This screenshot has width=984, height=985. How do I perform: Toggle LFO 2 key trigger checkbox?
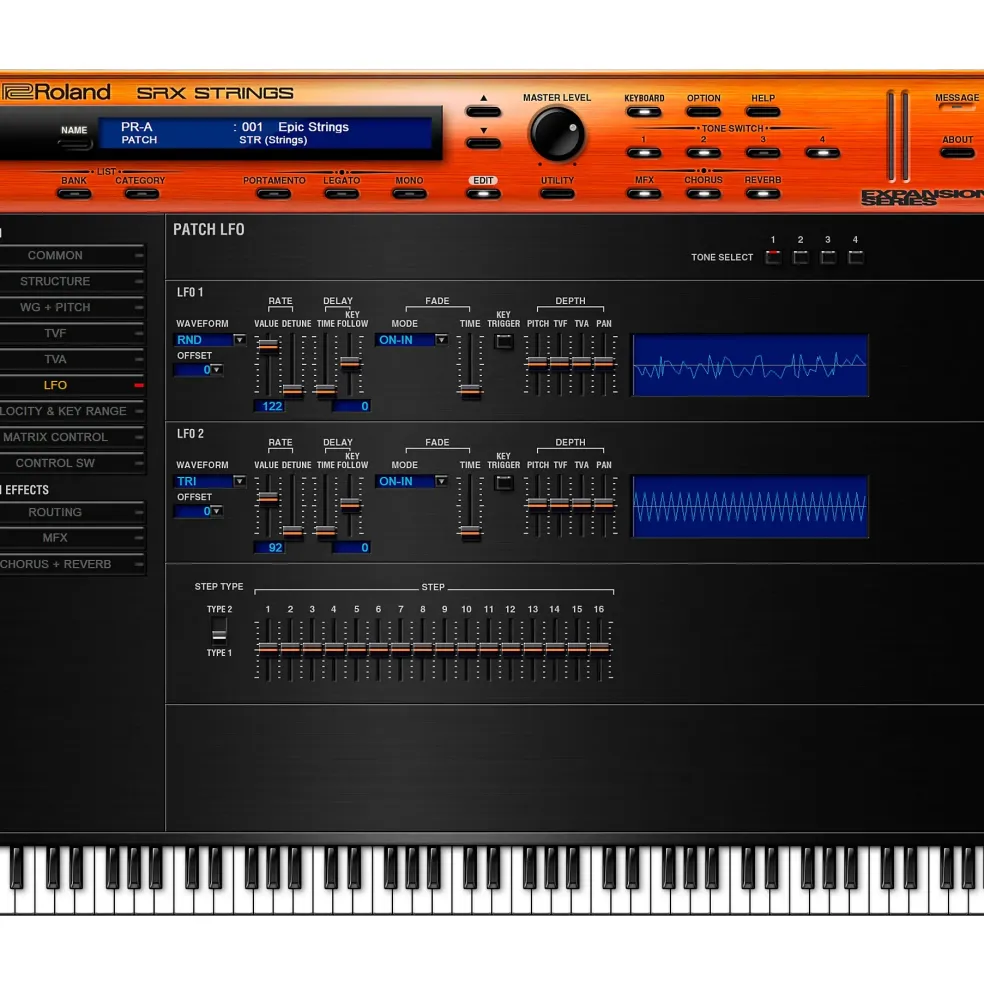(x=503, y=482)
